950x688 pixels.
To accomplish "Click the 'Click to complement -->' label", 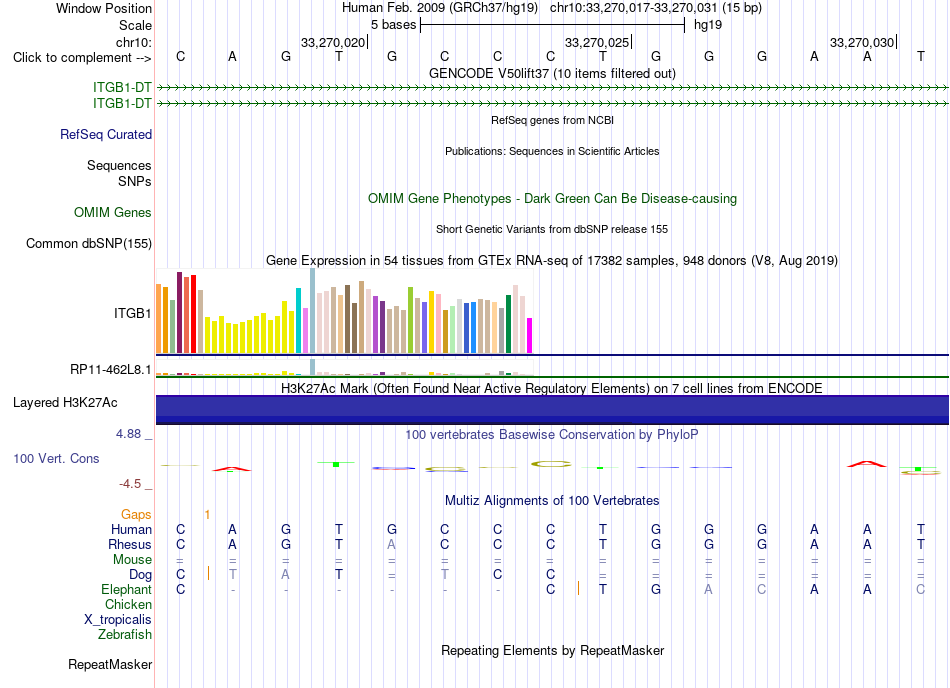I will 82,58.
